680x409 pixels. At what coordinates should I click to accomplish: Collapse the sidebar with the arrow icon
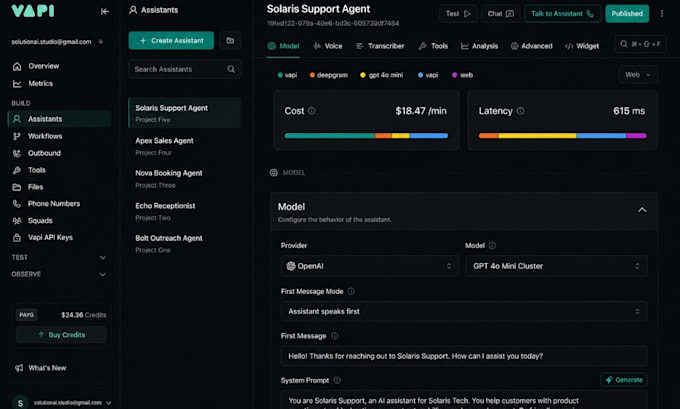(x=105, y=11)
